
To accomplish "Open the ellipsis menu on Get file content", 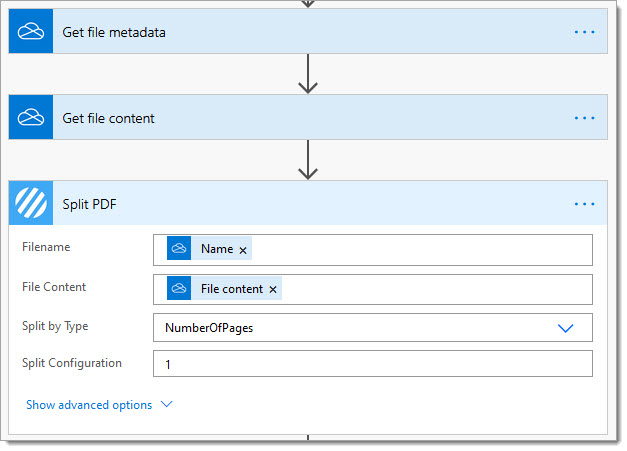I will pyautogui.click(x=584, y=118).
